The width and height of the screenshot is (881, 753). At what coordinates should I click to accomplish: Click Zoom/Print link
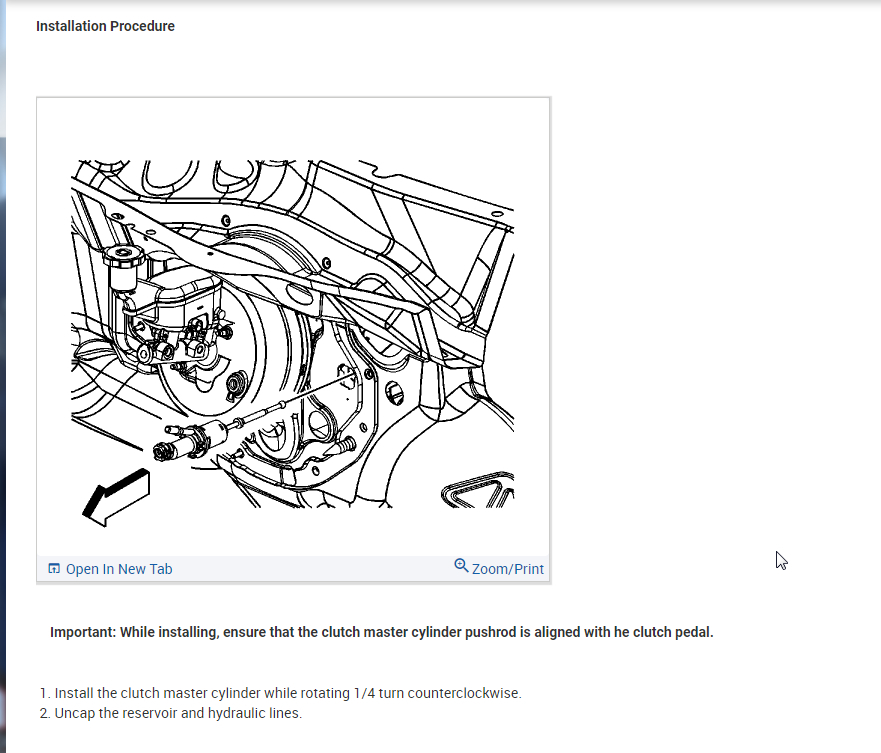click(x=507, y=569)
